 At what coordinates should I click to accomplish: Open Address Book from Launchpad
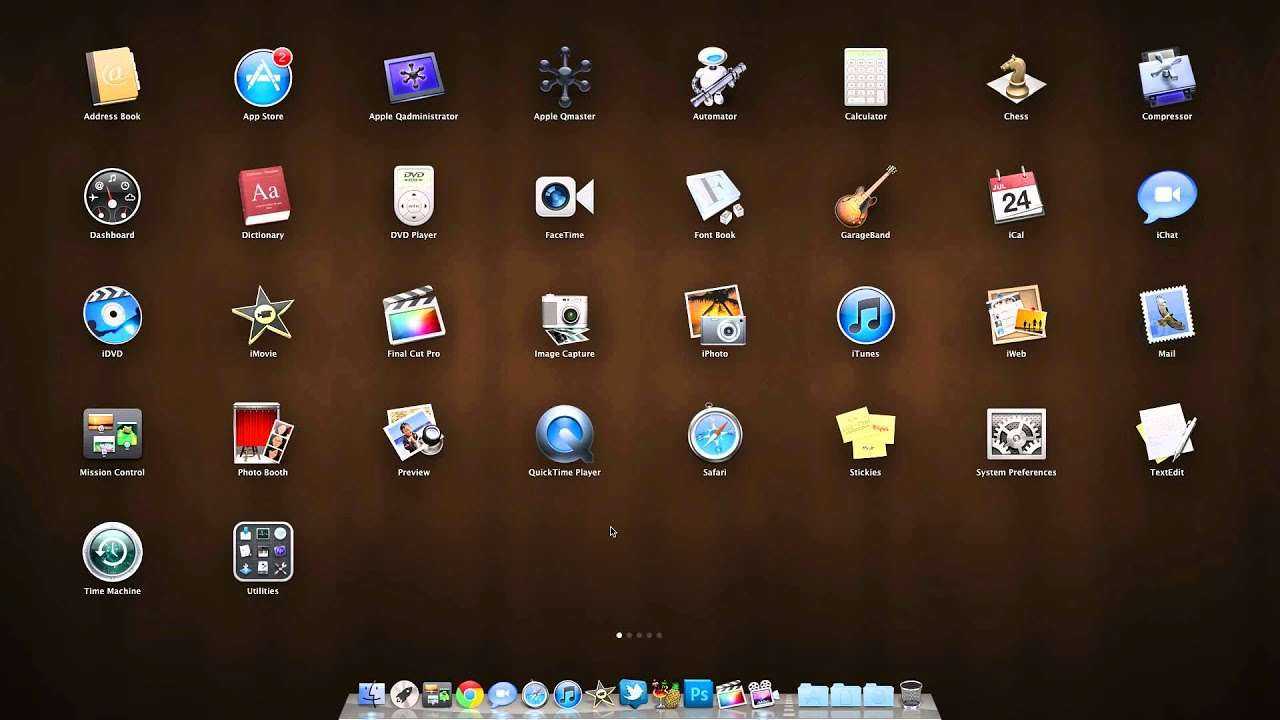click(112, 78)
